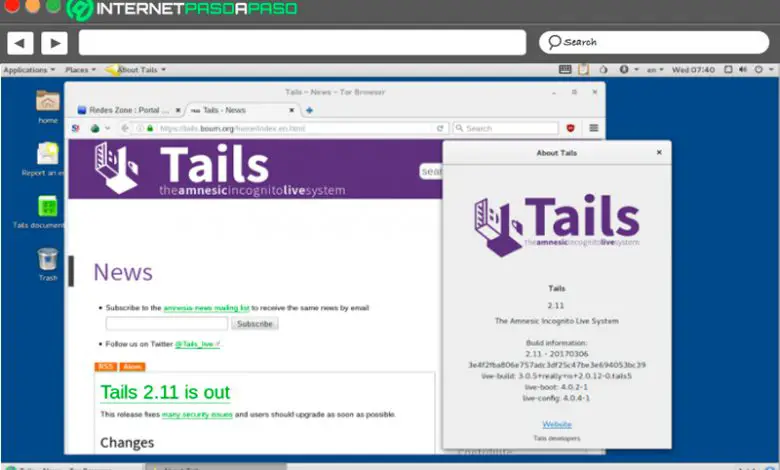Screen dimensions: 780x470
Task: Click the Changes heading text
Action: (127, 443)
